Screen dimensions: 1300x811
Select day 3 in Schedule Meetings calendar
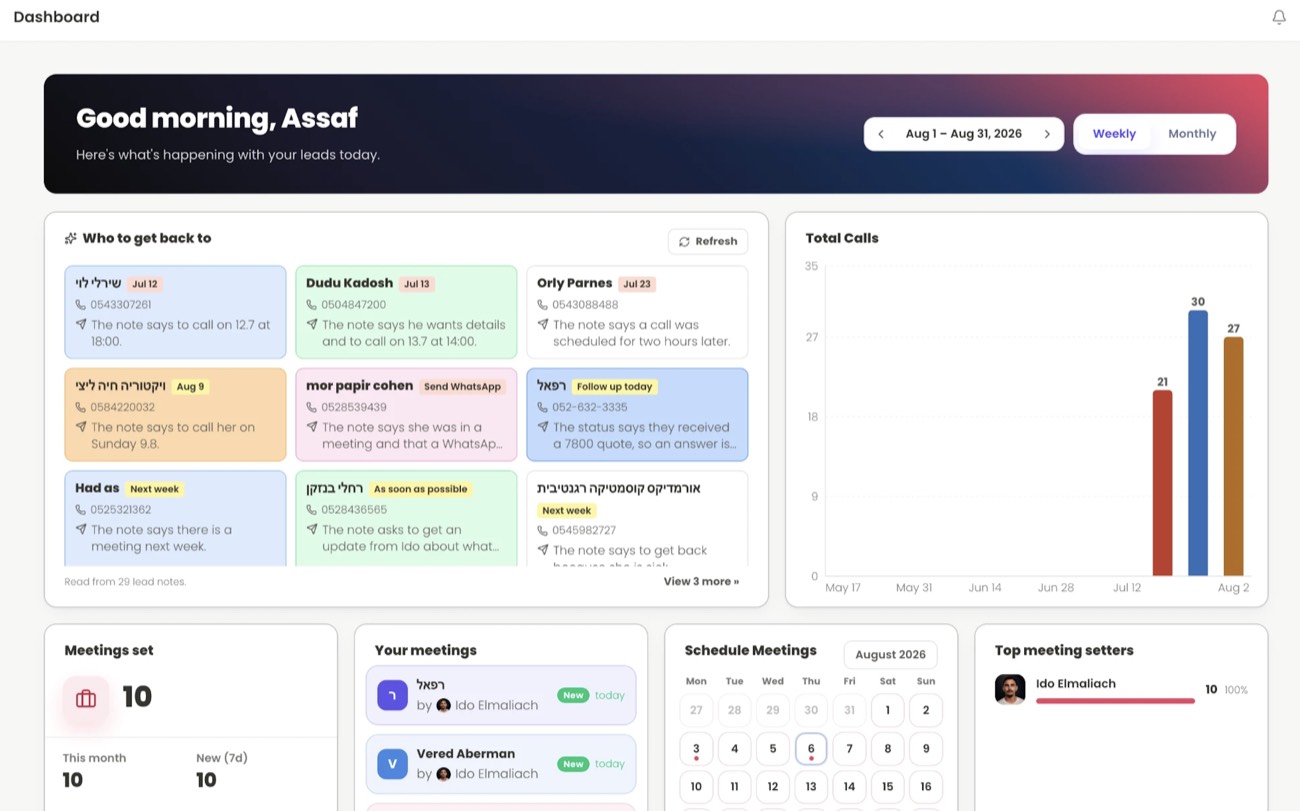tap(696, 749)
